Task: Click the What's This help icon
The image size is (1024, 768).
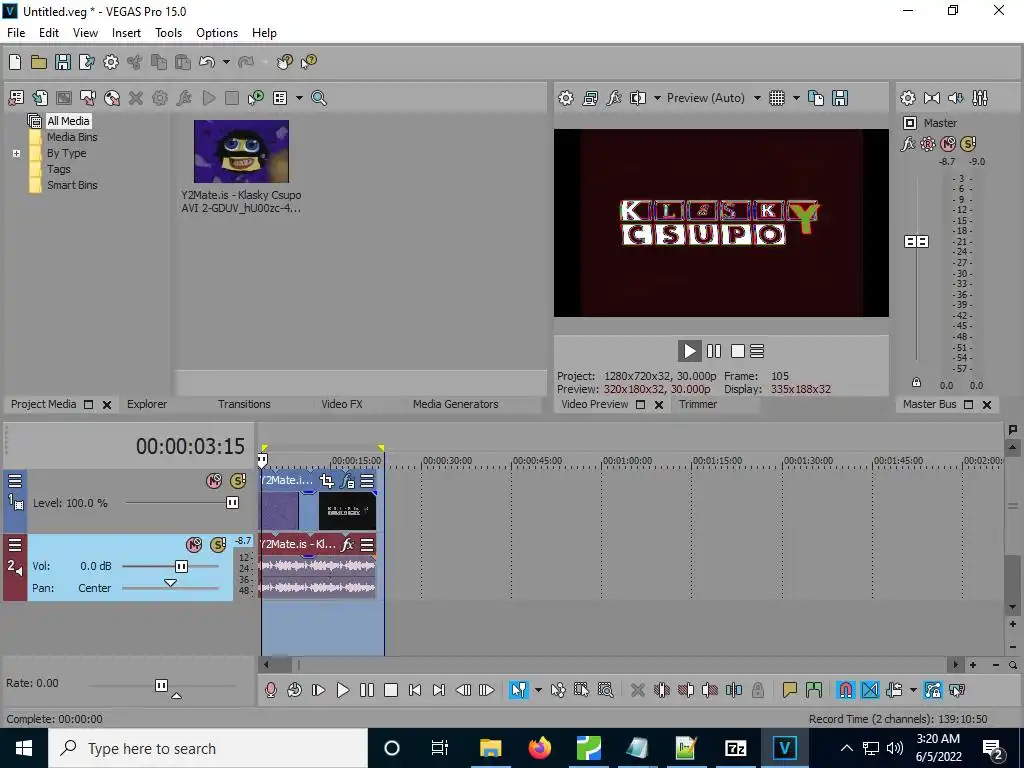Action: pos(308,62)
